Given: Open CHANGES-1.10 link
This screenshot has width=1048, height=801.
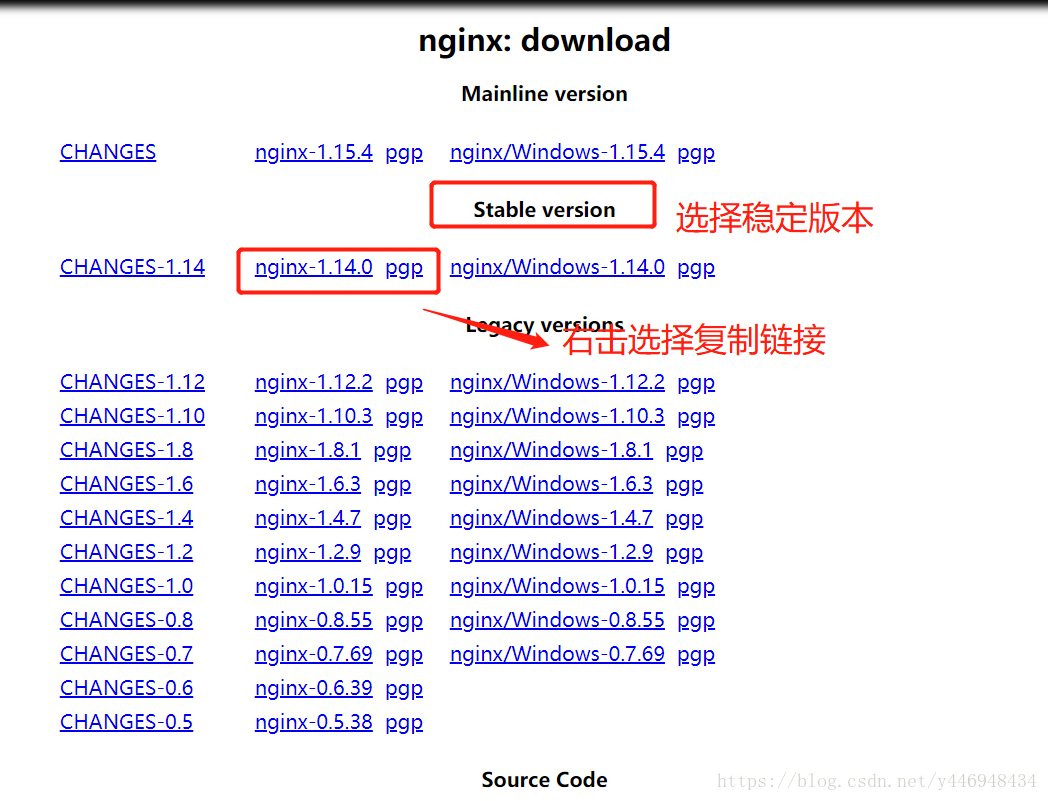Looking at the screenshot, I should pos(132,417).
